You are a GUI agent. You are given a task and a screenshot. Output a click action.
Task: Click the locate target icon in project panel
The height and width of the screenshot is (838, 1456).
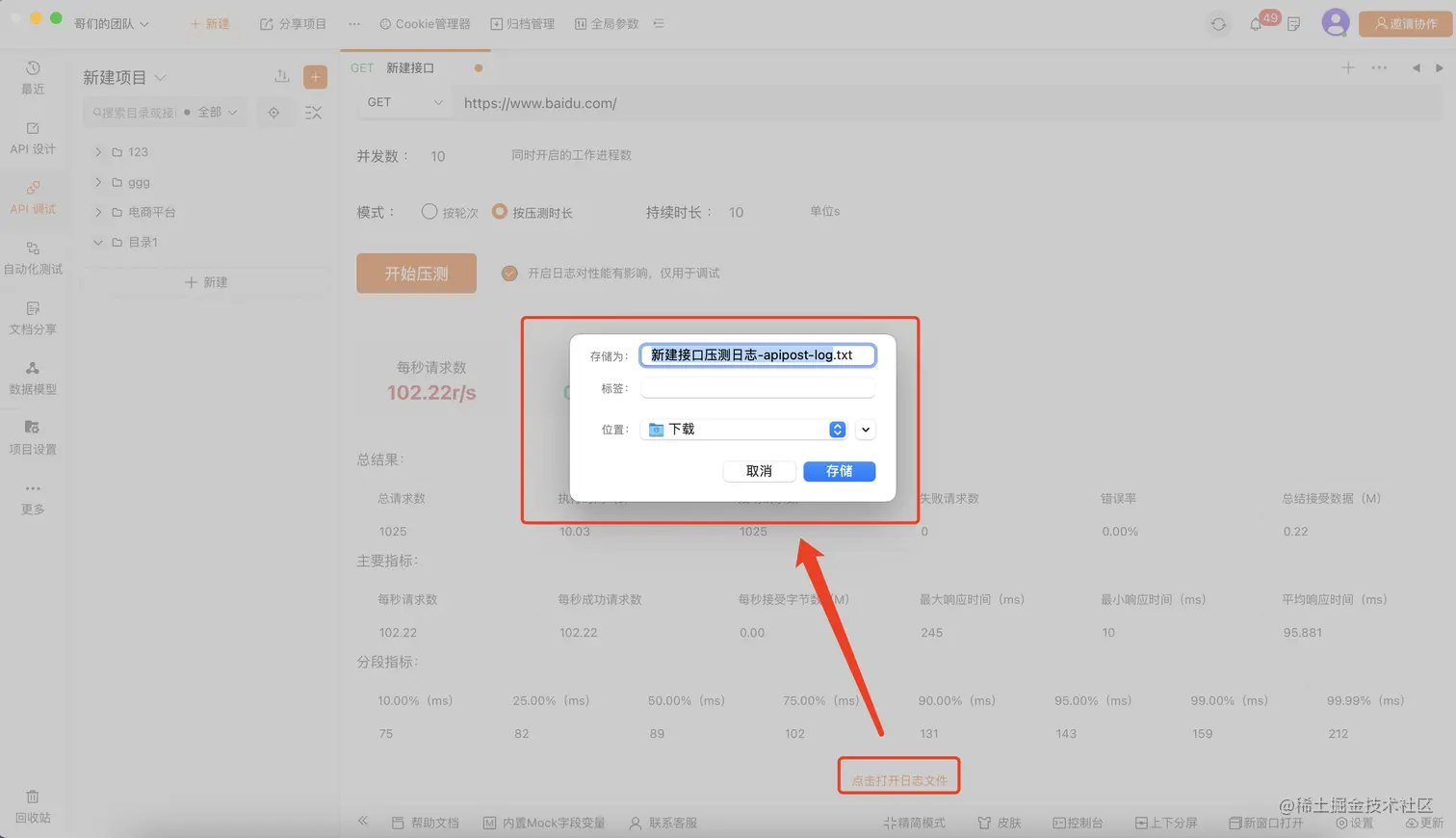coord(273,113)
